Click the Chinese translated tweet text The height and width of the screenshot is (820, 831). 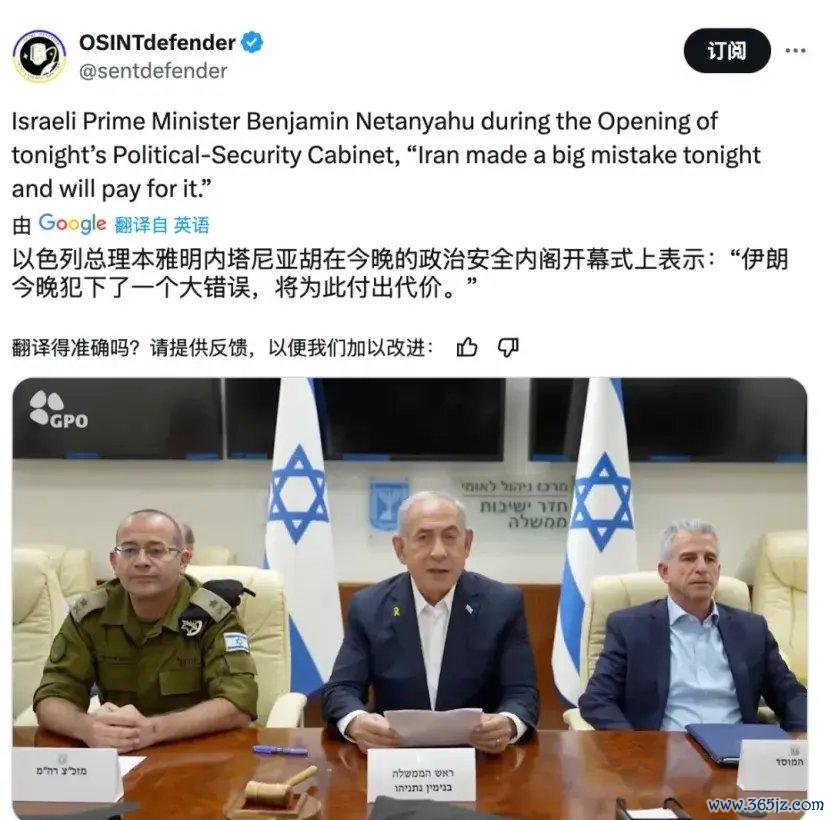tap(400, 274)
